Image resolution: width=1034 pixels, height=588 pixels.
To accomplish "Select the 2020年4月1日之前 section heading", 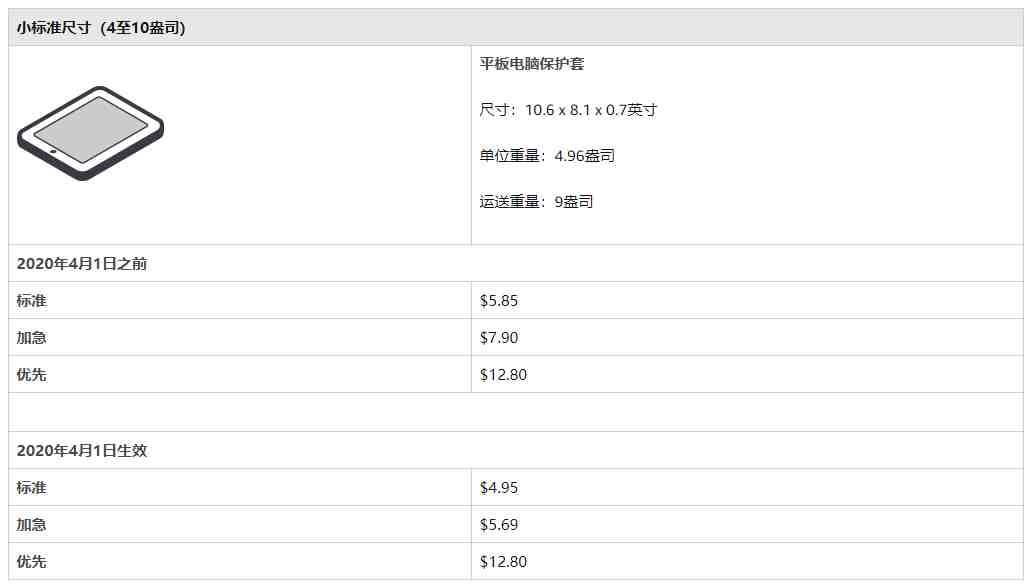I will click(82, 264).
